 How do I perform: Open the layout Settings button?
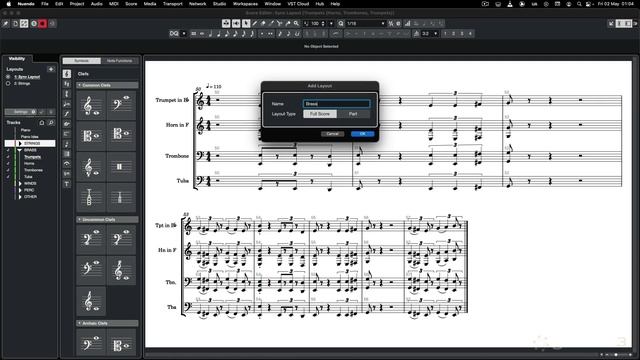click(x=21, y=112)
